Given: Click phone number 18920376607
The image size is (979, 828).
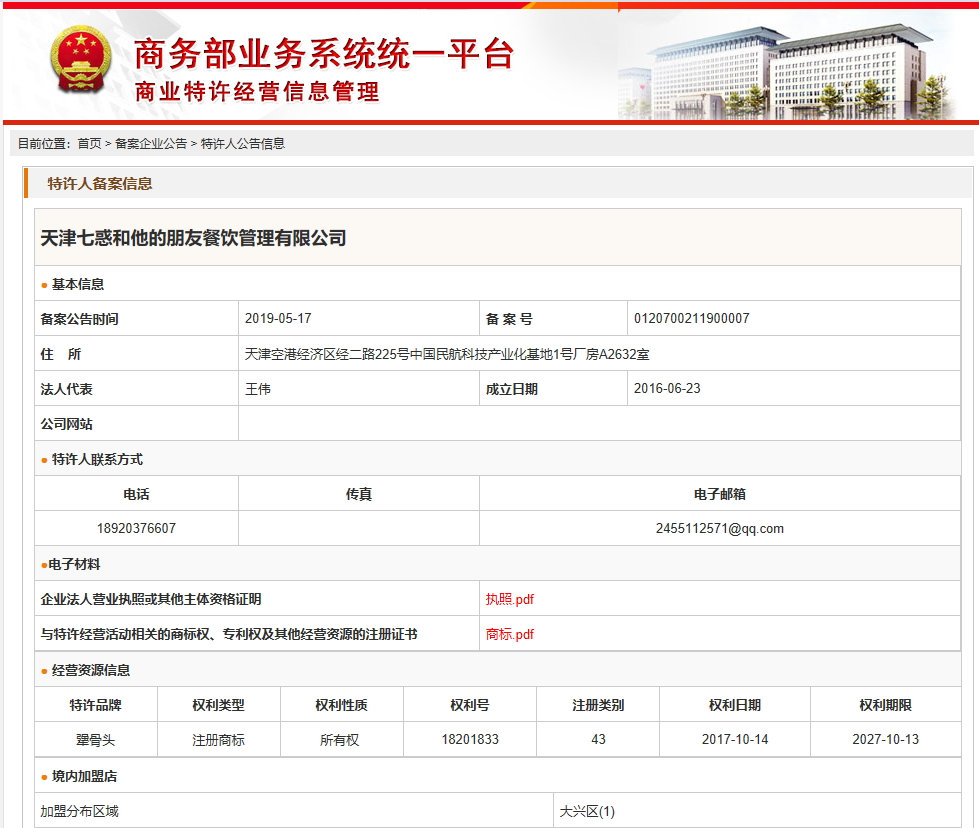Looking at the screenshot, I should point(136,528).
